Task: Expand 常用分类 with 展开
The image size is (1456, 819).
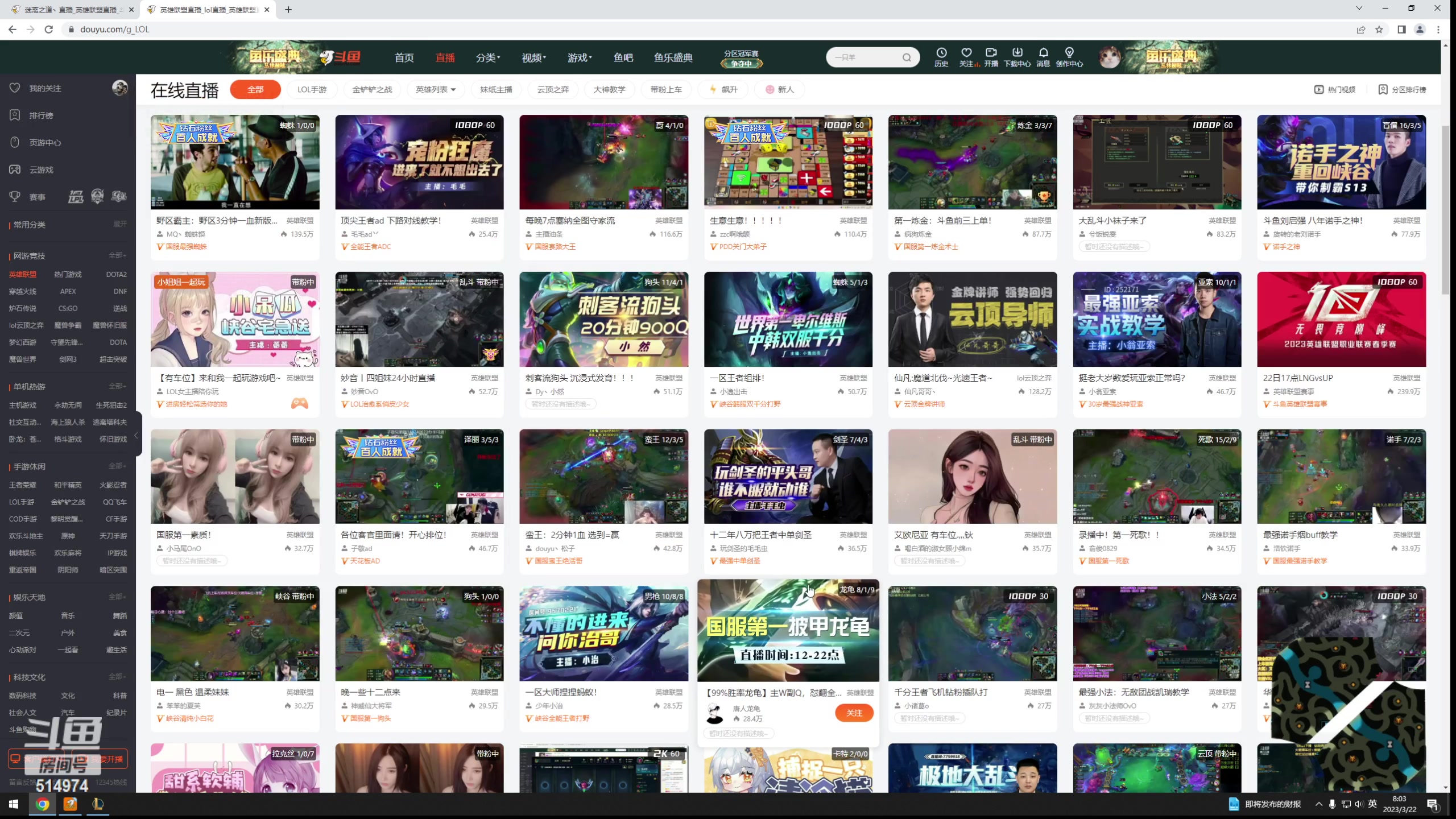Action: pyautogui.click(x=119, y=224)
